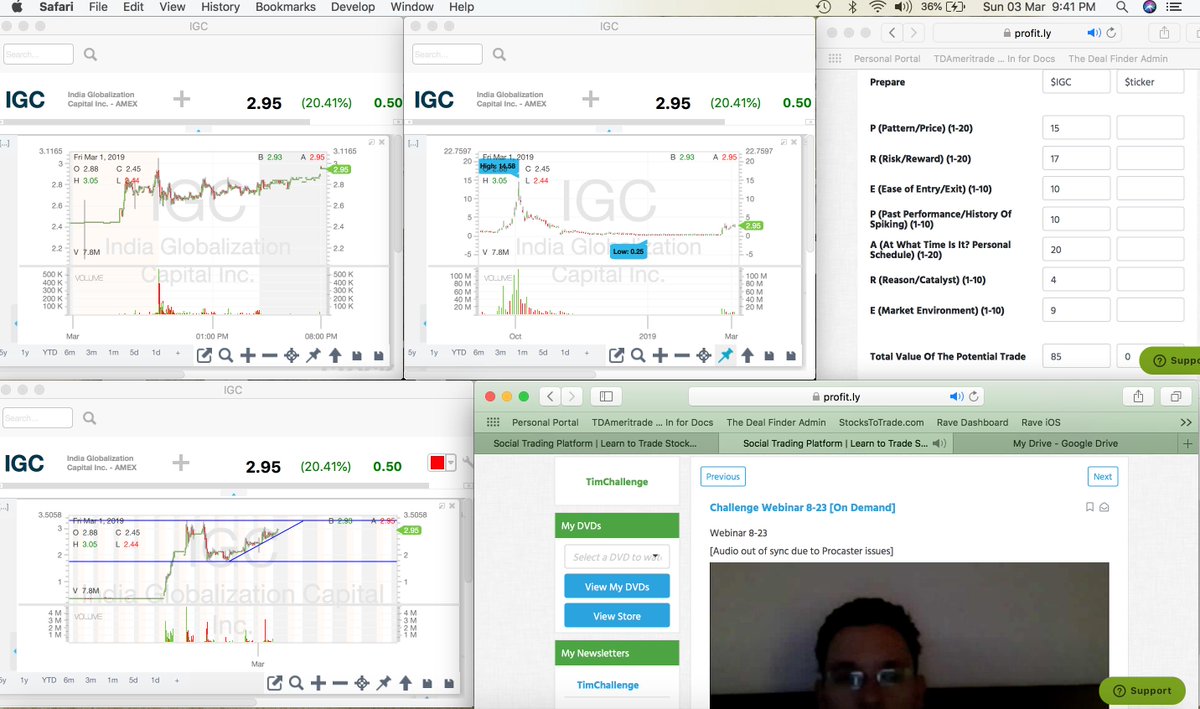Click pin icon in top-left IGC chart toolbar
The image size is (1200, 709).
(313, 355)
